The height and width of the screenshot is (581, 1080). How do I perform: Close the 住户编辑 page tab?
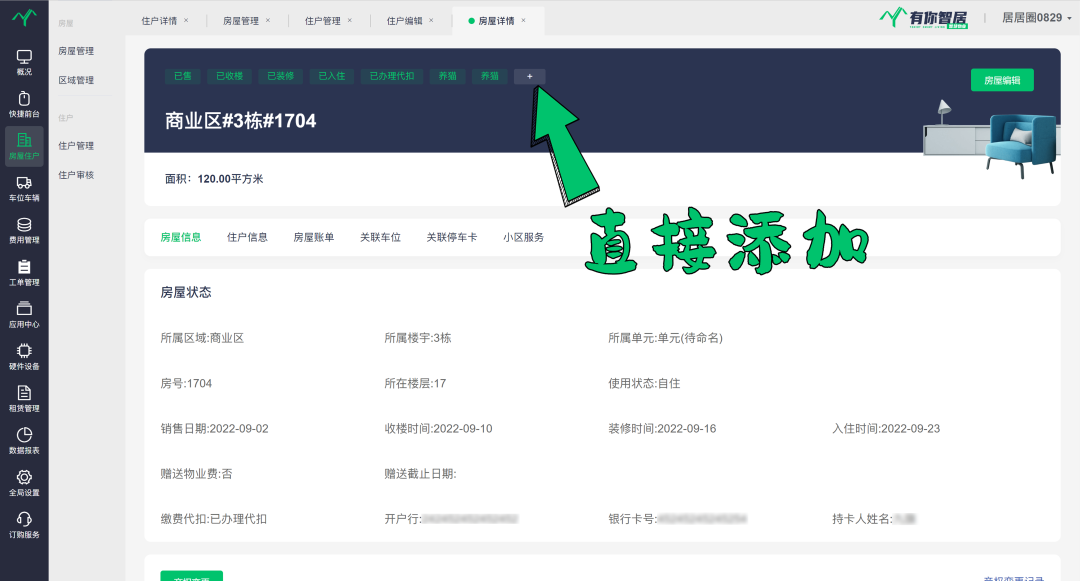(x=432, y=20)
